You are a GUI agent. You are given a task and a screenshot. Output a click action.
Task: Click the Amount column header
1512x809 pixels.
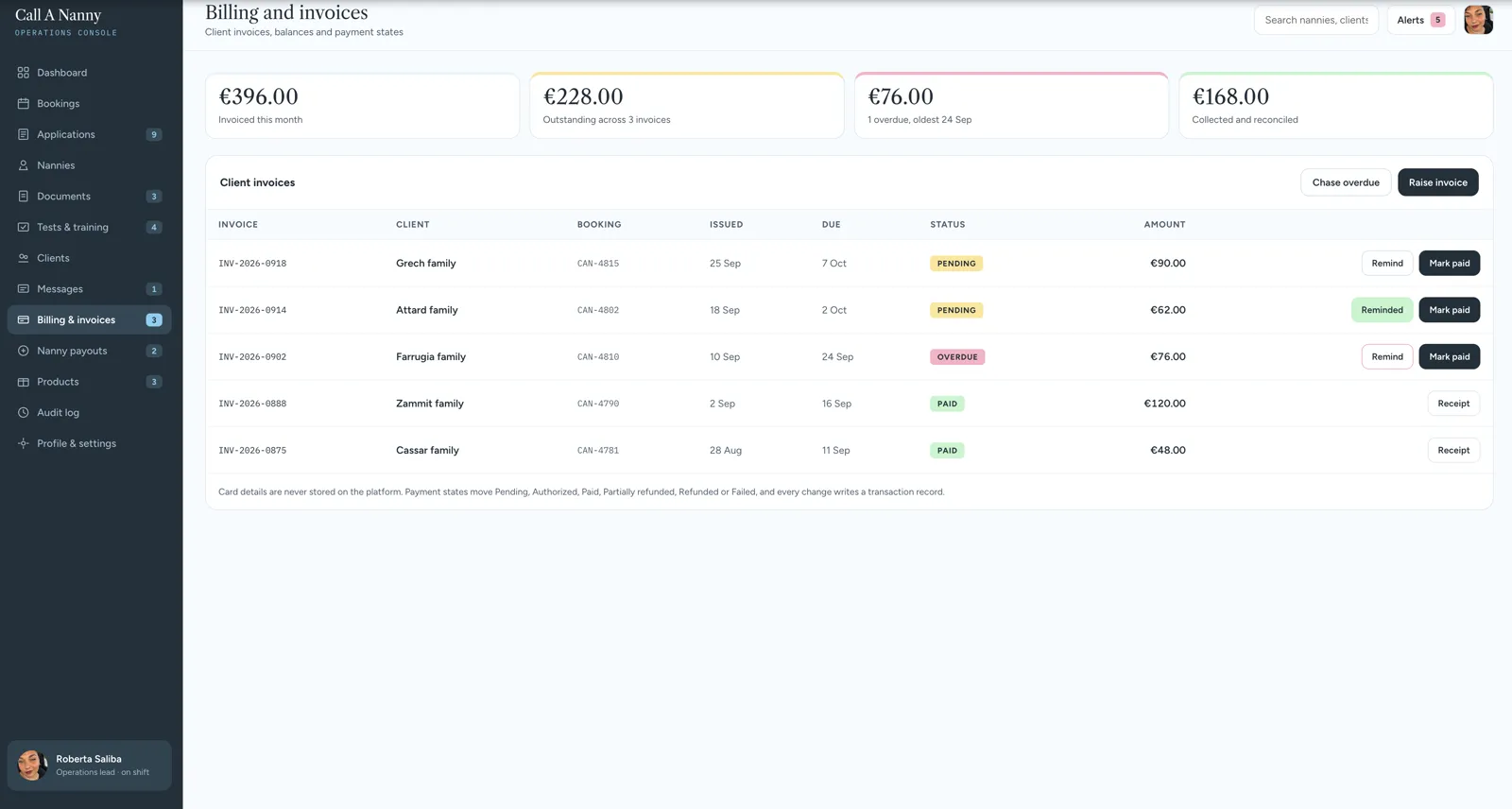tap(1164, 225)
